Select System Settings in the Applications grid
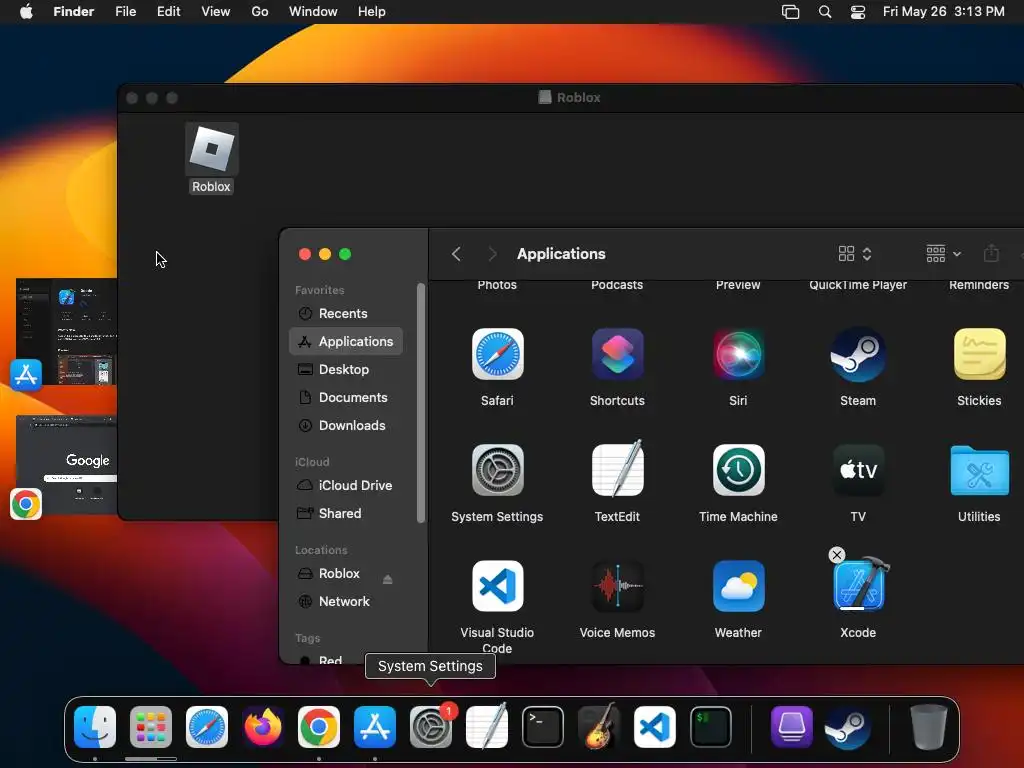This screenshot has height=768, width=1024. [497, 470]
